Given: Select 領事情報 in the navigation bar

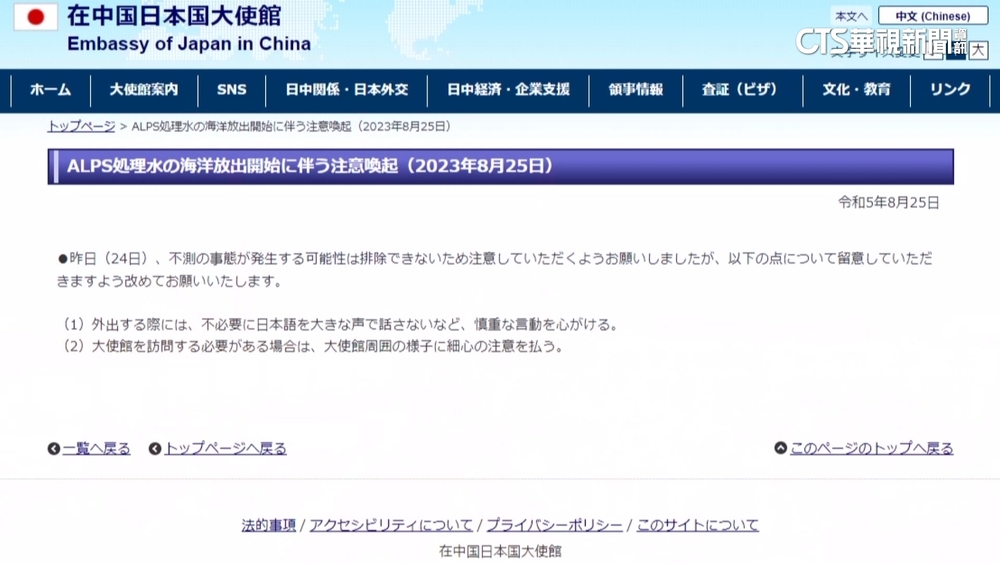Looking at the screenshot, I should 636,90.
